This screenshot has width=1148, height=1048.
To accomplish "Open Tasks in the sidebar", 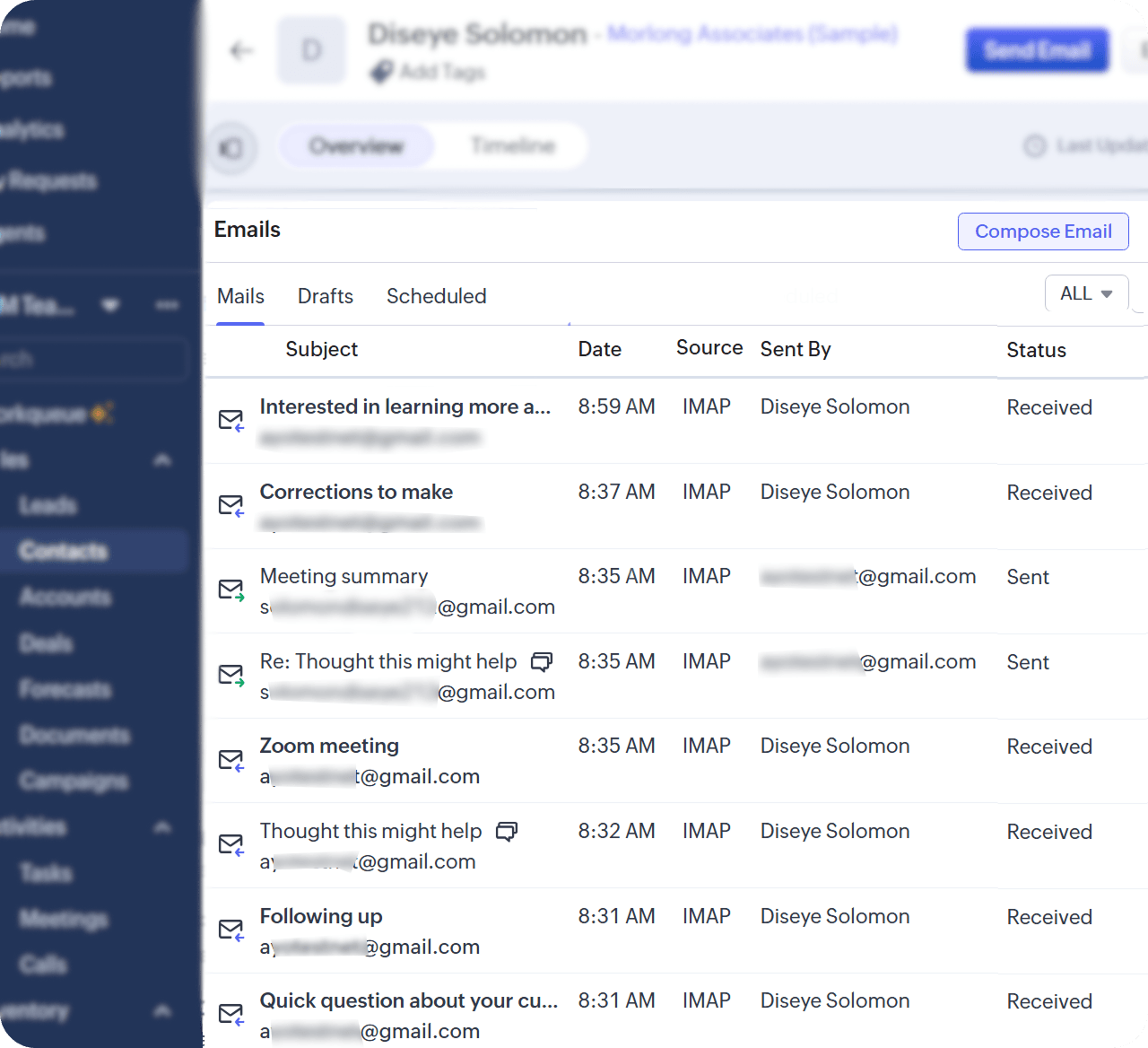I will (46, 872).
